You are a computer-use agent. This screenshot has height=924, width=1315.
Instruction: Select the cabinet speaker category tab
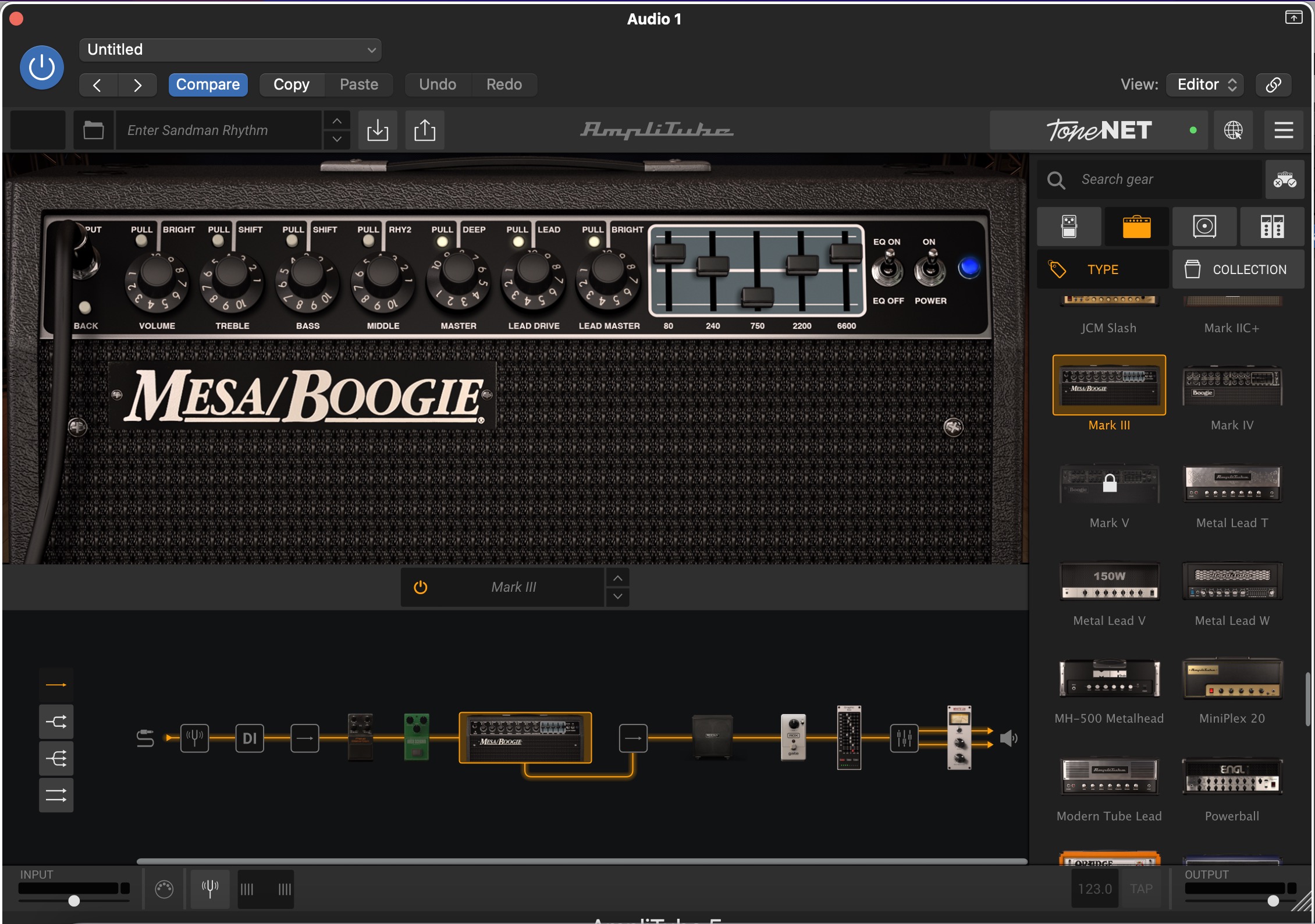[1204, 226]
